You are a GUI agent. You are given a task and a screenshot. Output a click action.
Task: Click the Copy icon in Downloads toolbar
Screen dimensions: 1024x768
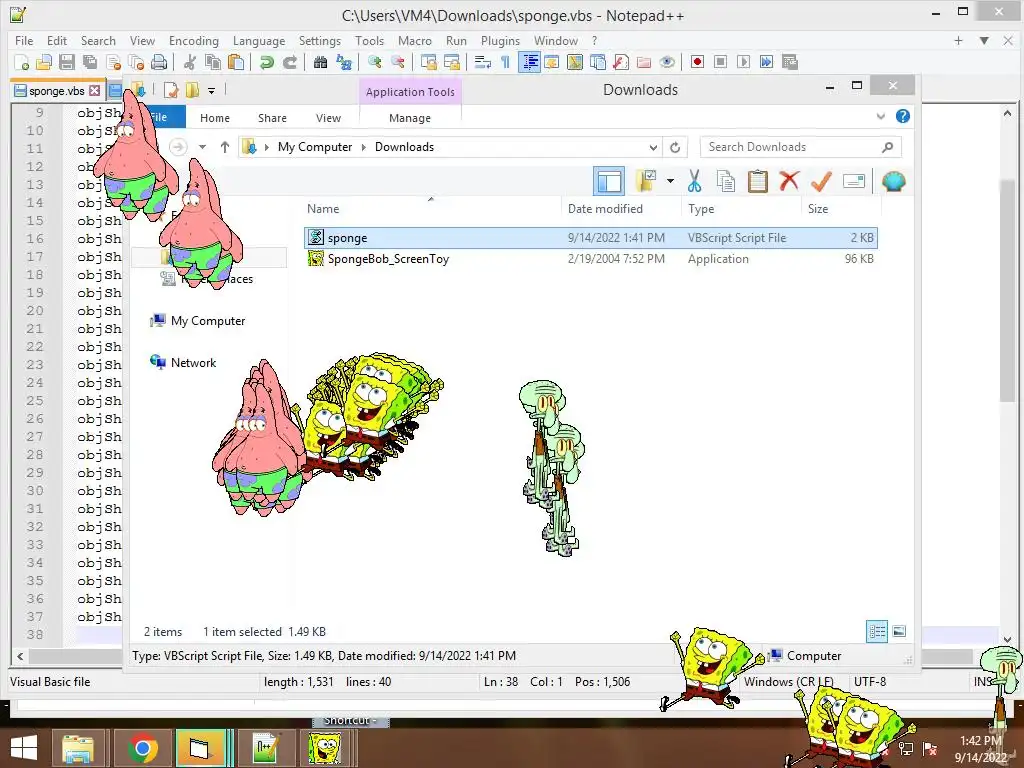[x=726, y=181]
